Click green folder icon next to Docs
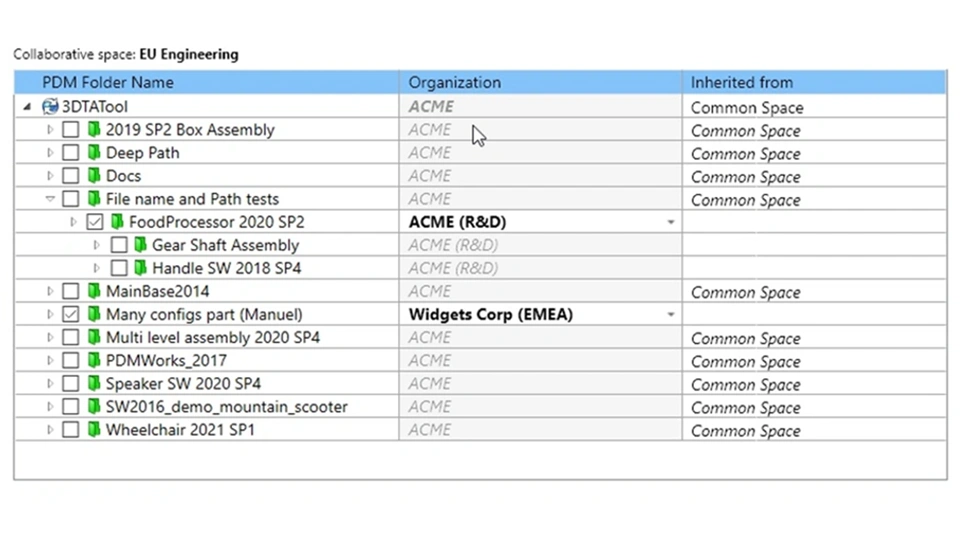 tap(94, 176)
